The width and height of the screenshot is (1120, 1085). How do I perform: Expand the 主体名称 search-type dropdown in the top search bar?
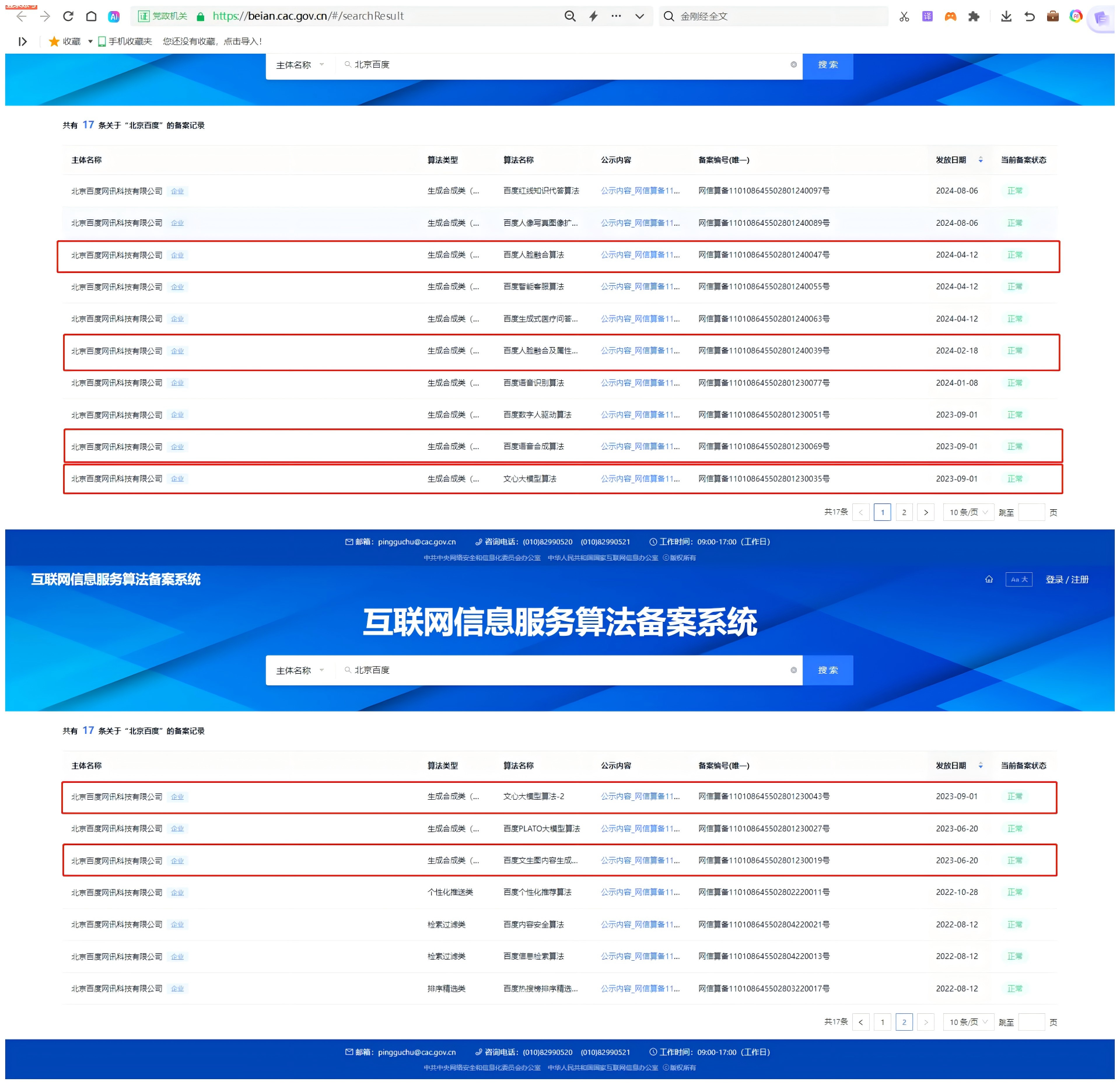click(x=300, y=65)
